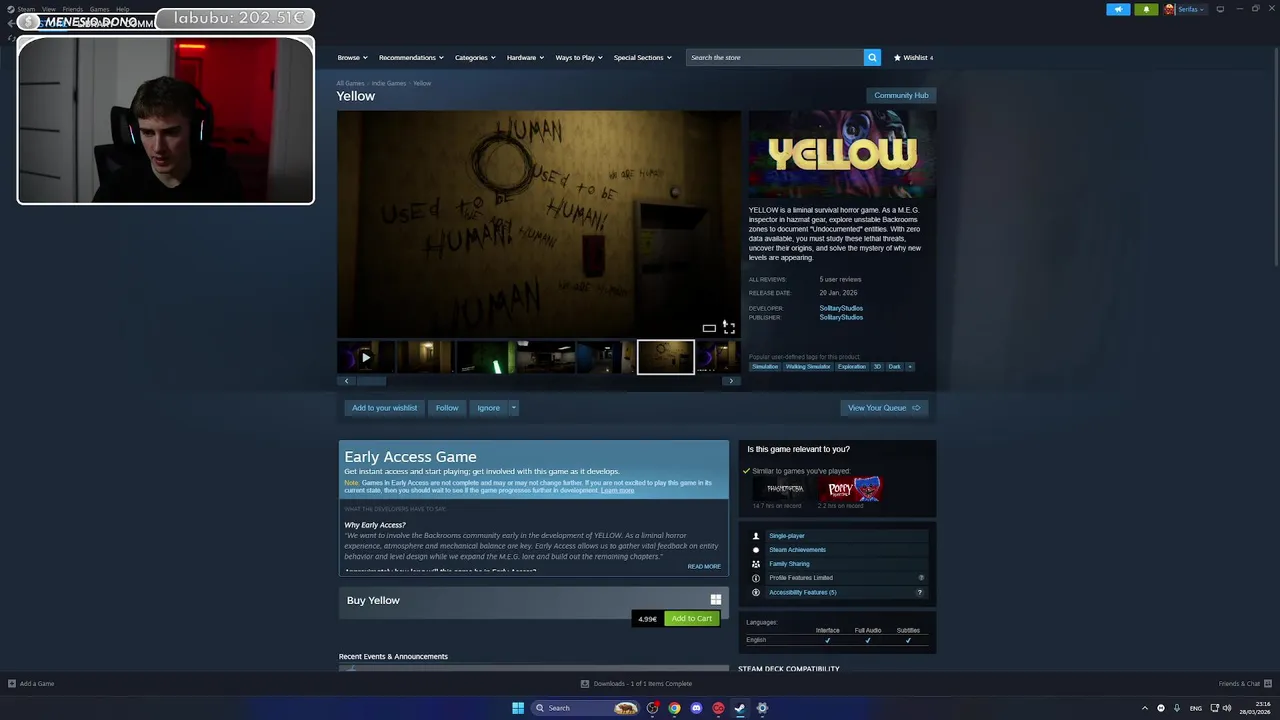Open the Friends menu
Viewport: 1280px width, 720px height.
point(73,9)
